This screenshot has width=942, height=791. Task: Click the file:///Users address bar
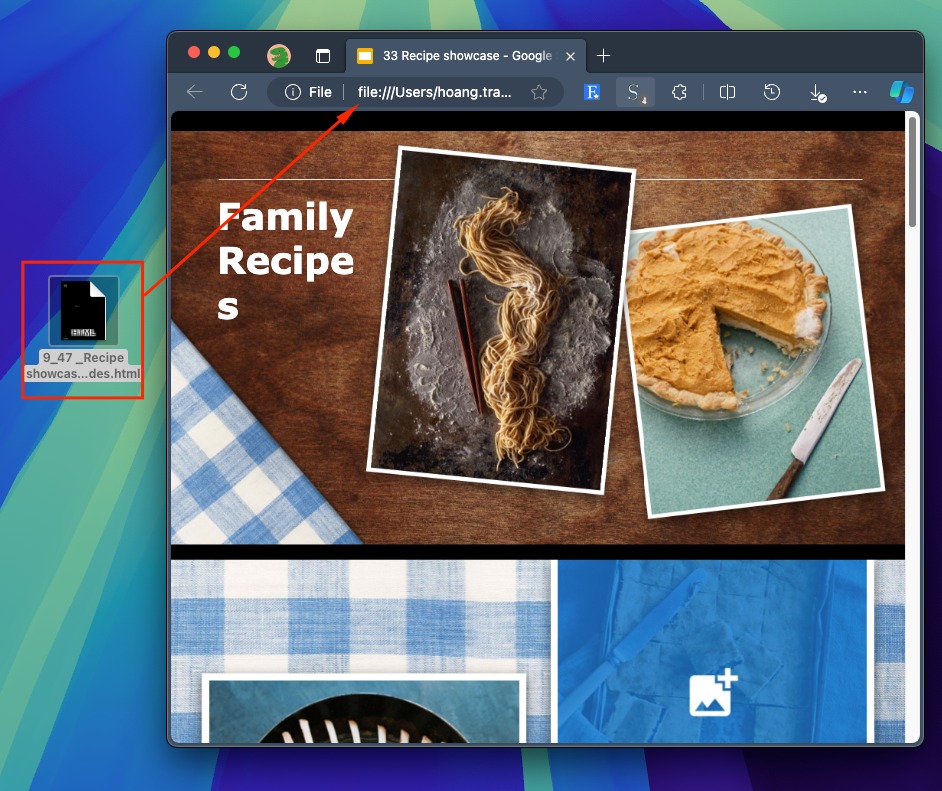(434, 92)
